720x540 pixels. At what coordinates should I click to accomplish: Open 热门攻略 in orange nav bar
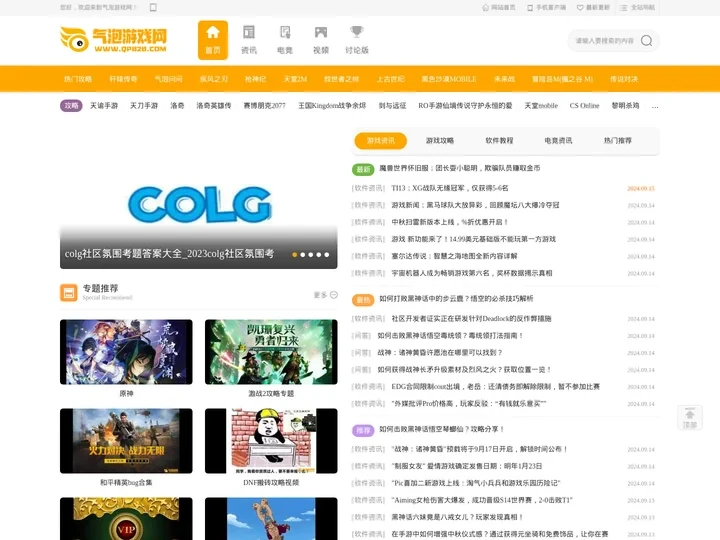point(78,79)
